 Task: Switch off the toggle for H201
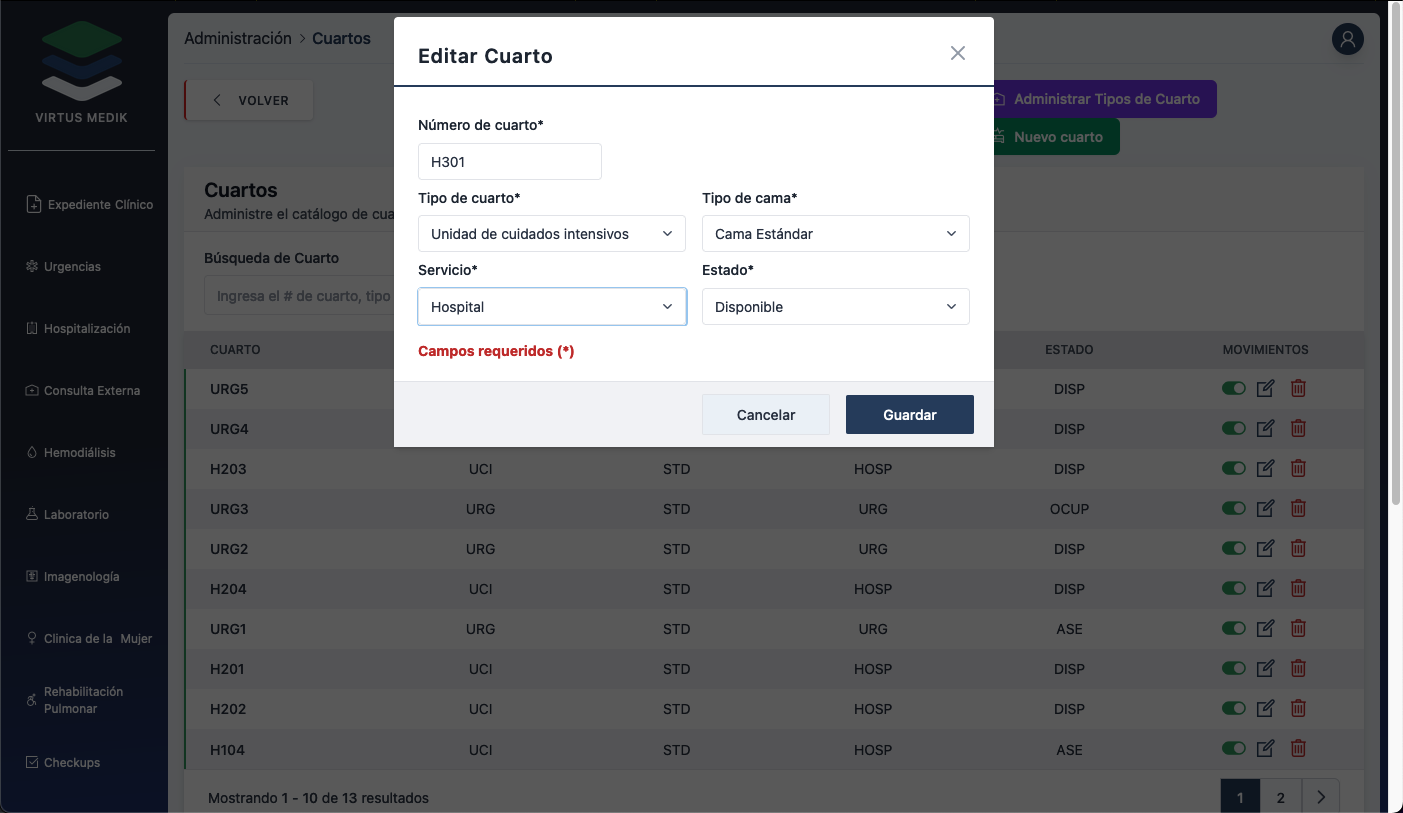click(1233, 668)
